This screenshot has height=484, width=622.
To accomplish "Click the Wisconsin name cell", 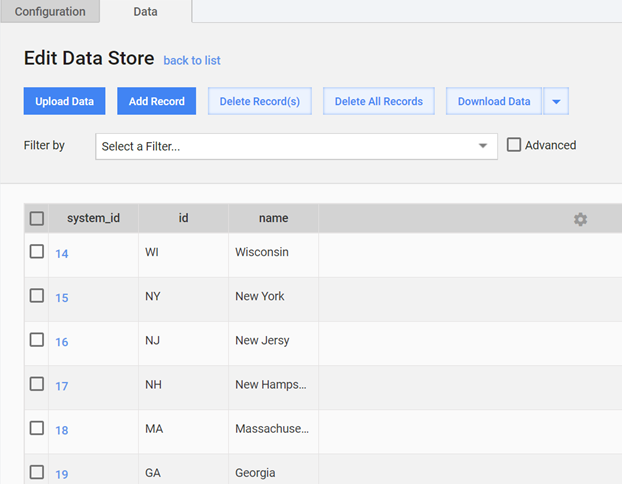I will click(273, 255).
